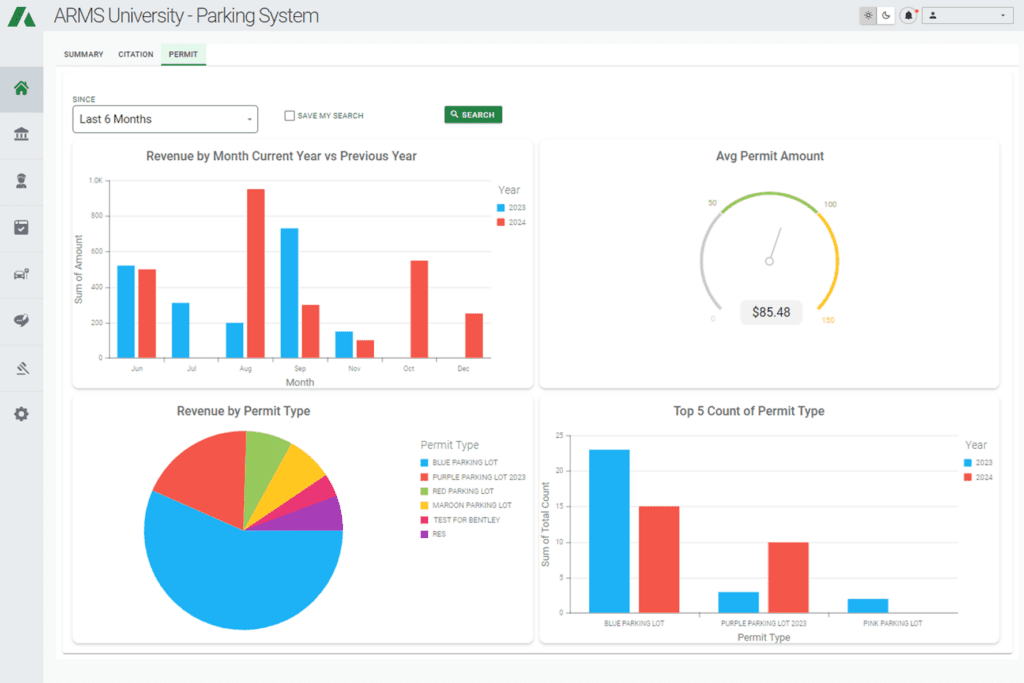Open the Home dashboard sidebar icon
1024x683 pixels.
point(21,88)
